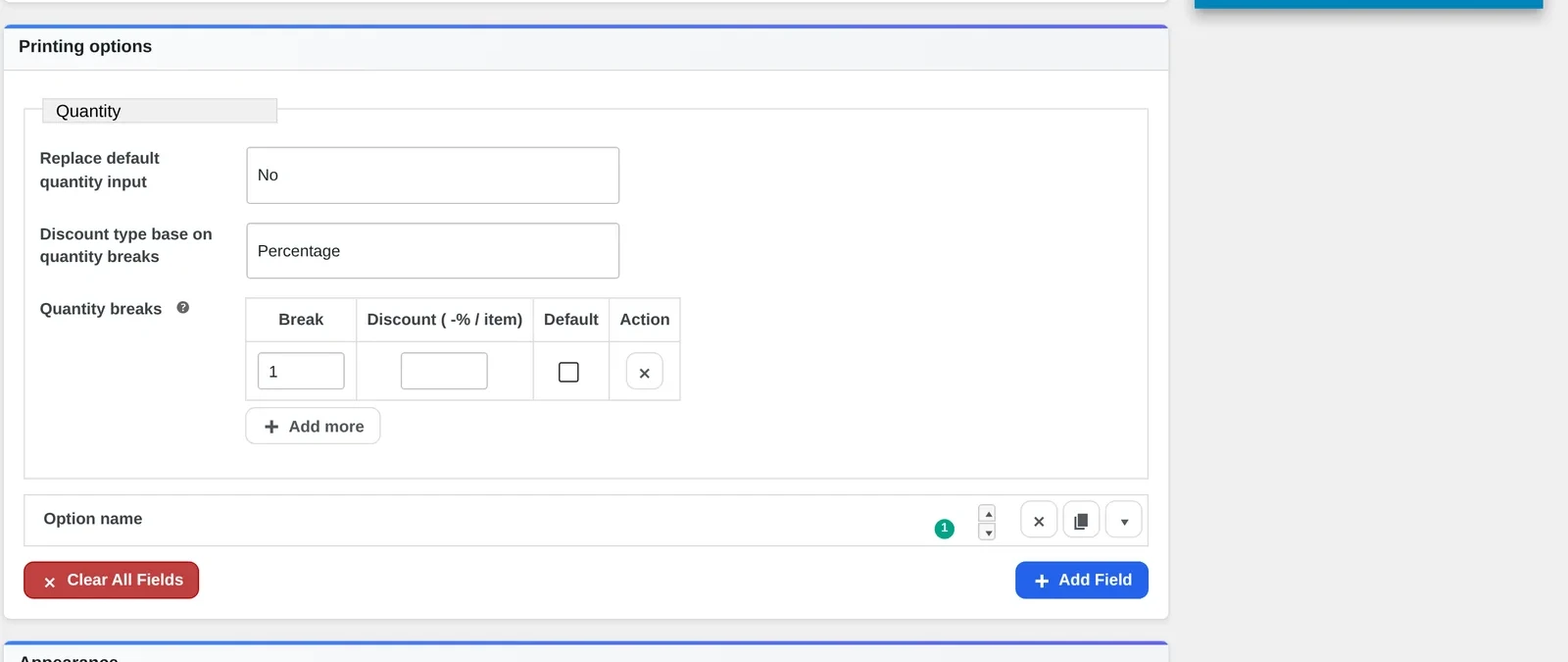Click the Action column header
This screenshot has height=662, width=1568.
[645, 320]
